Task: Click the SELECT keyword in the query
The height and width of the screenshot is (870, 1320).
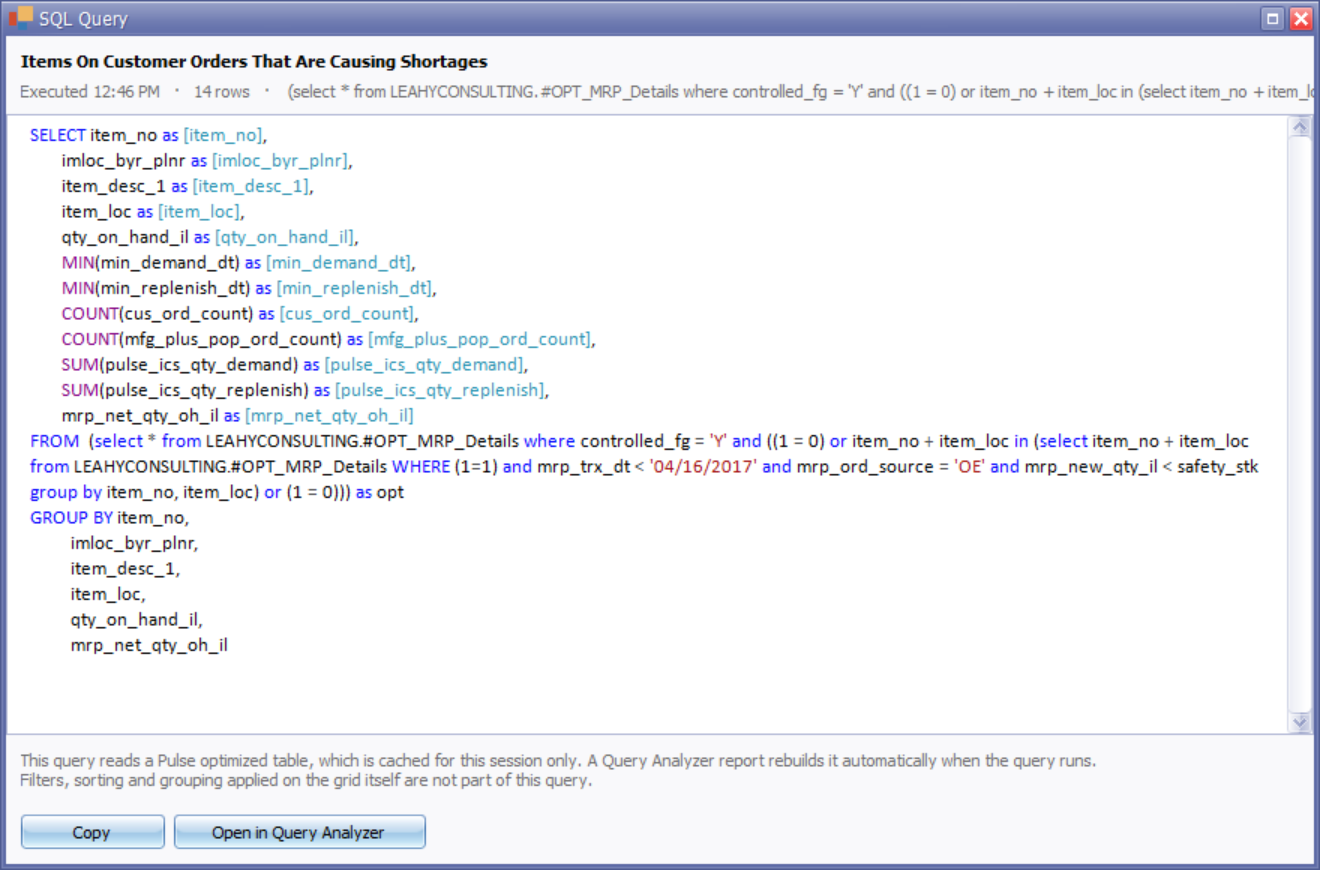Action: [x=58, y=135]
